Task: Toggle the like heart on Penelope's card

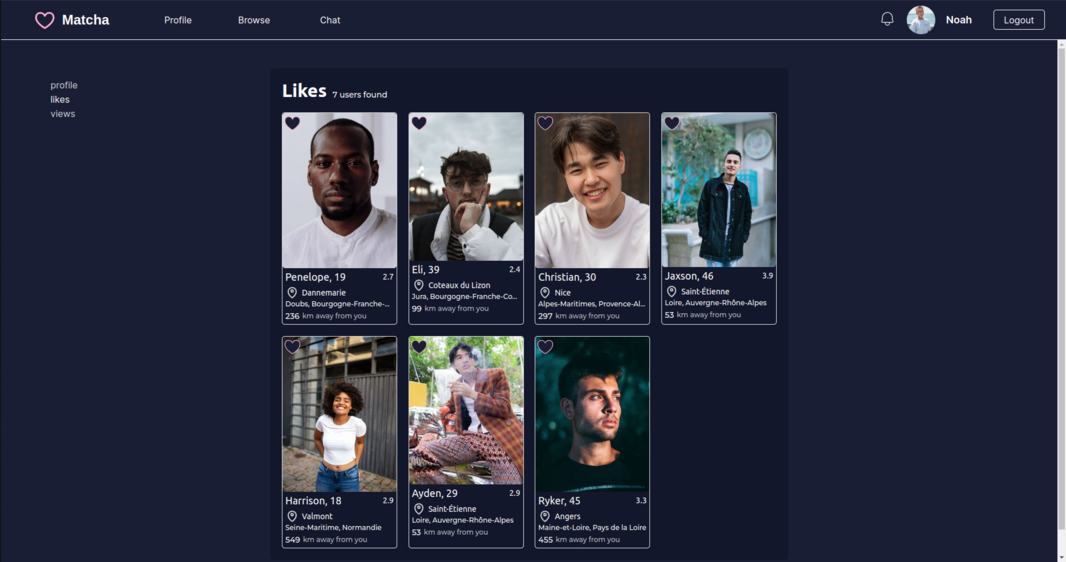Action: (292, 123)
